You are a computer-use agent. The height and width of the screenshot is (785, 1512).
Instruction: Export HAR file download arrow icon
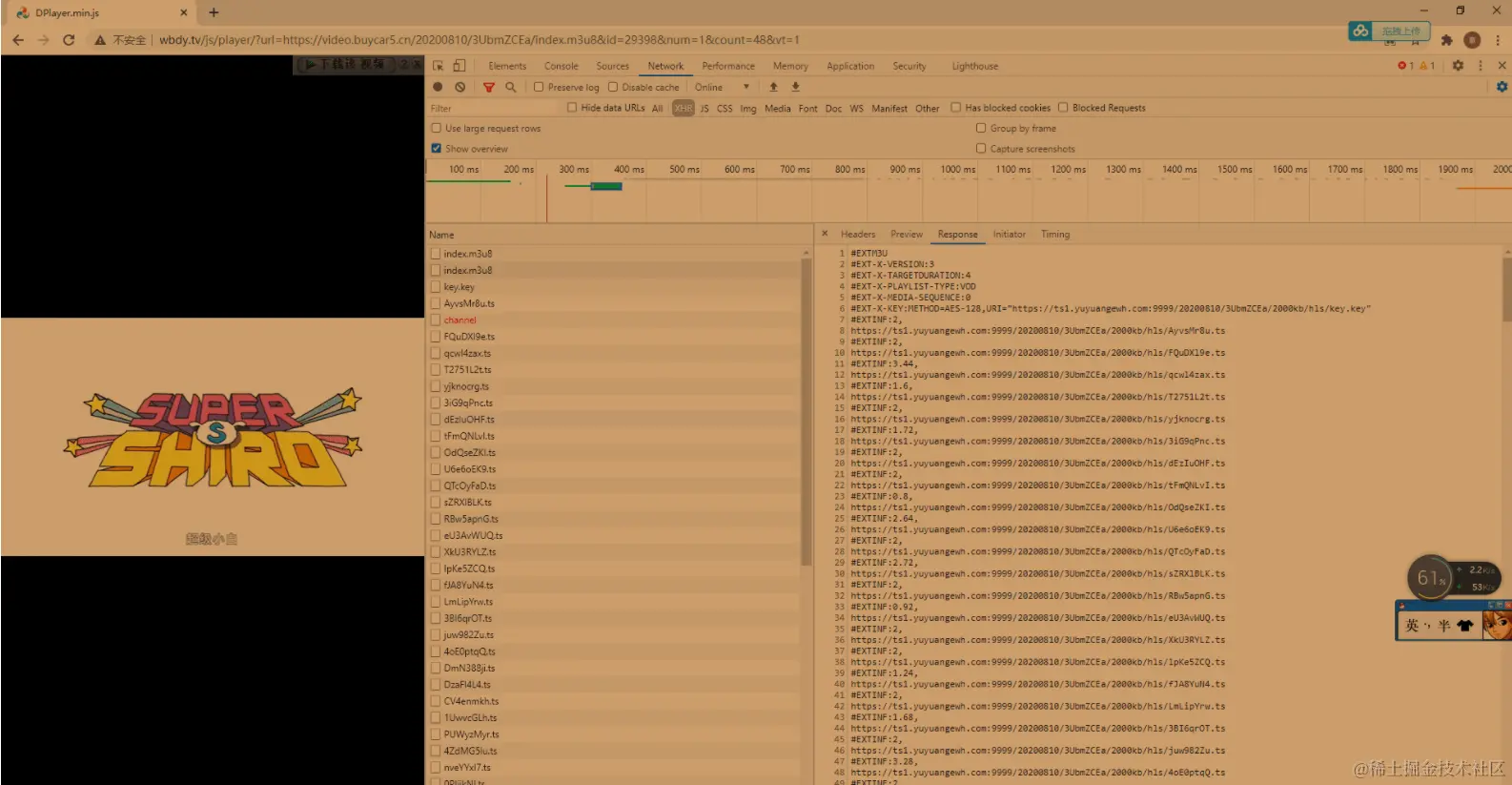795,87
